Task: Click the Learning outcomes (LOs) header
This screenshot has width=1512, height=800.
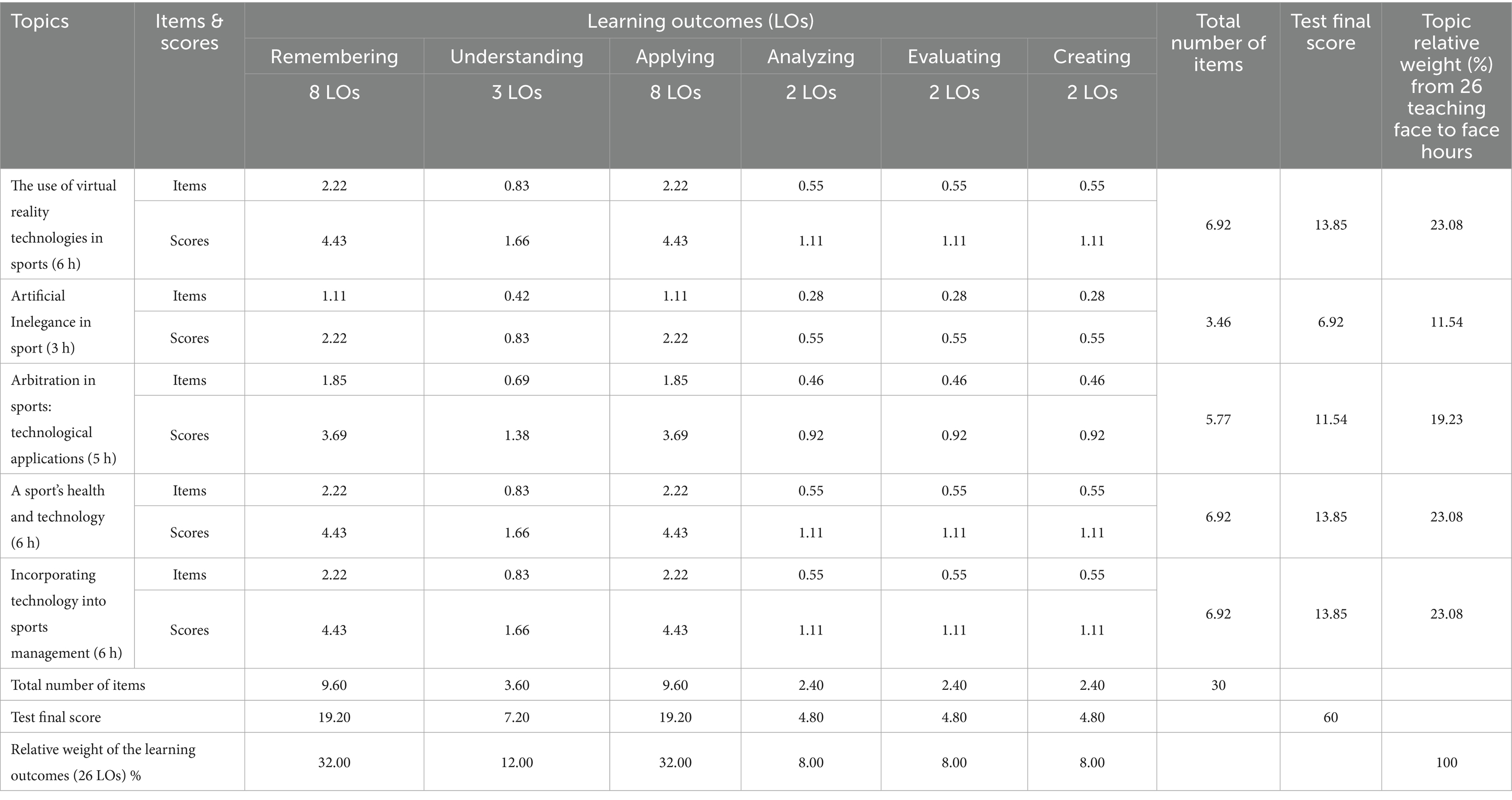Action: [700, 22]
